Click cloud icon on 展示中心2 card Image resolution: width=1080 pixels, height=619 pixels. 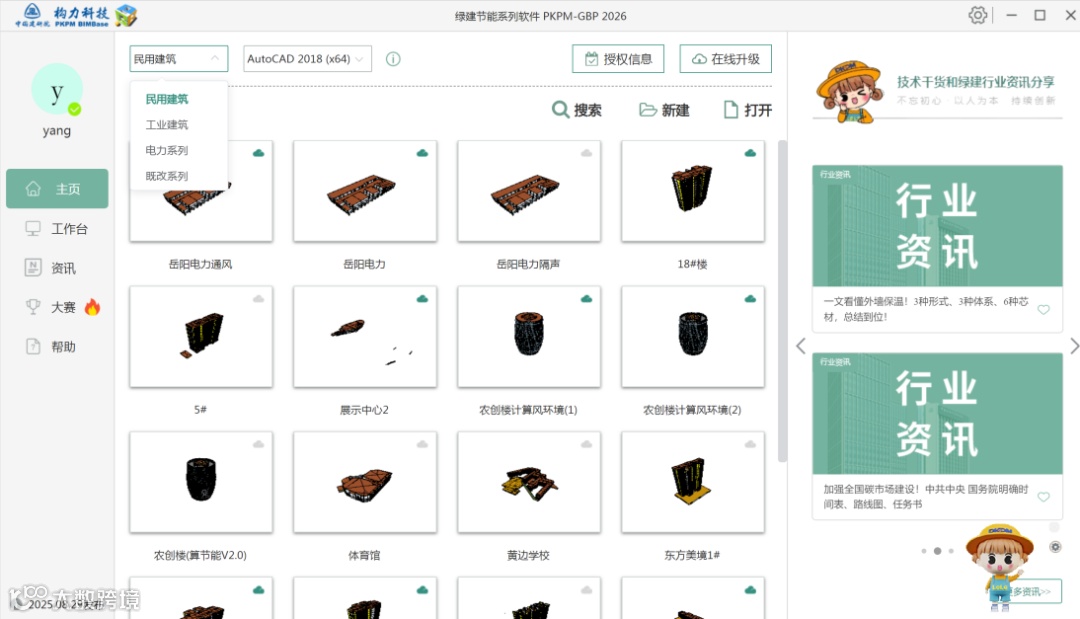pos(422,299)
